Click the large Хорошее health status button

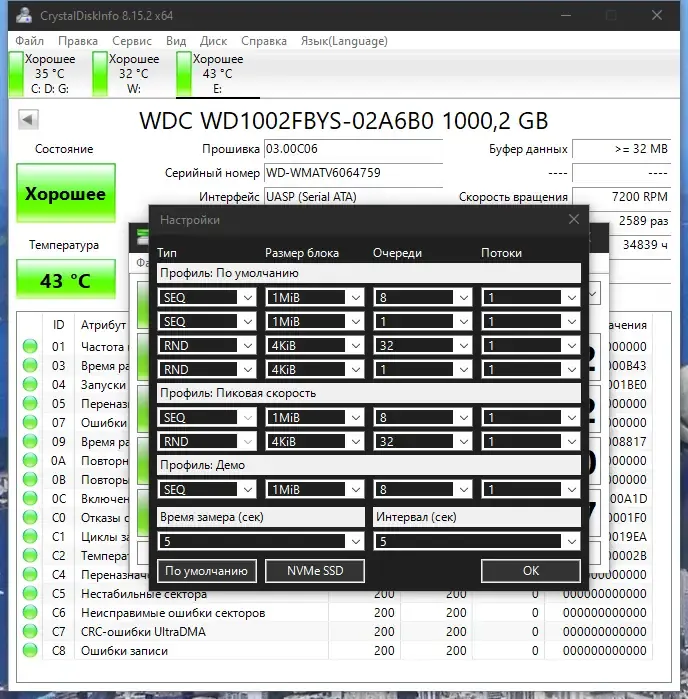66,193
